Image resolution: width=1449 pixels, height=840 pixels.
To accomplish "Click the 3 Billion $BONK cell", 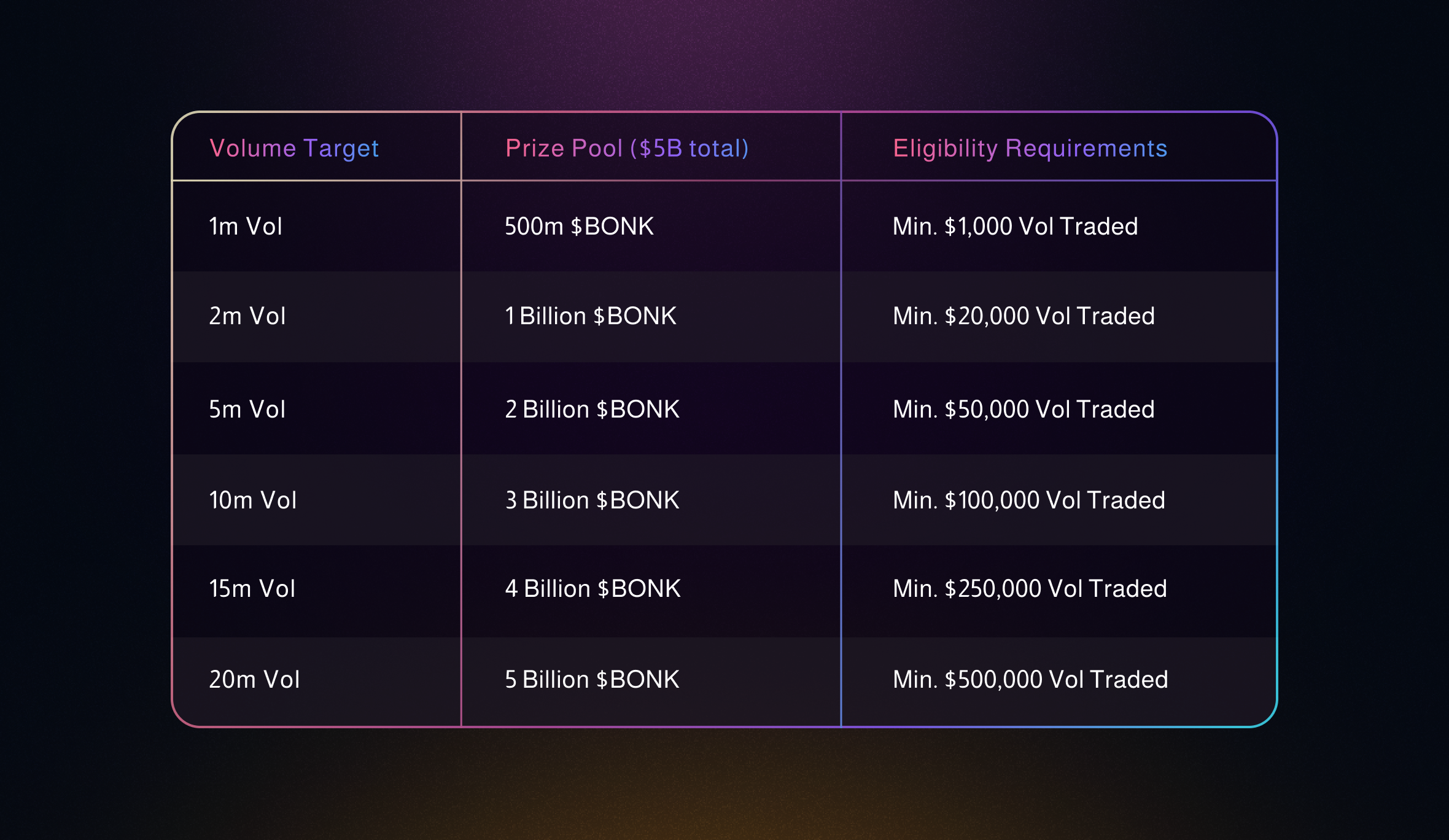I will tap(592, 500).
